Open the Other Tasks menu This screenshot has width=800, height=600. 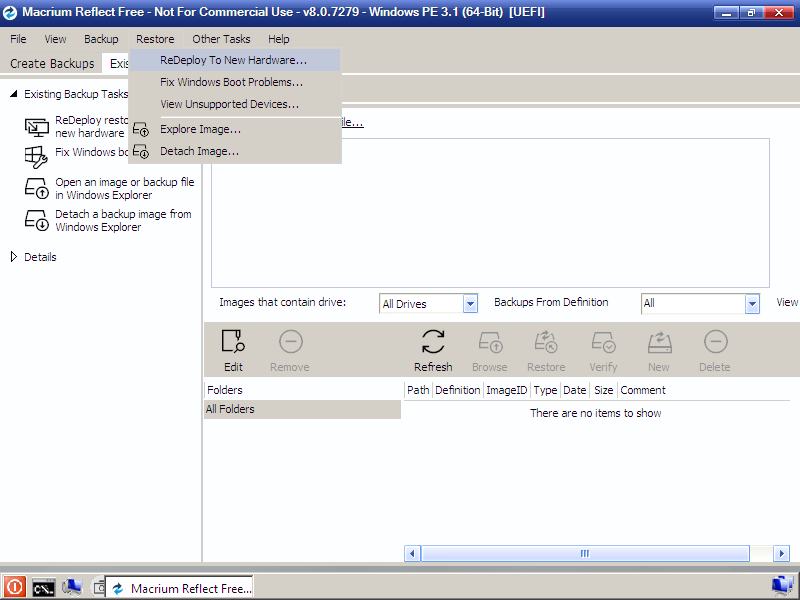click(221, 39)
